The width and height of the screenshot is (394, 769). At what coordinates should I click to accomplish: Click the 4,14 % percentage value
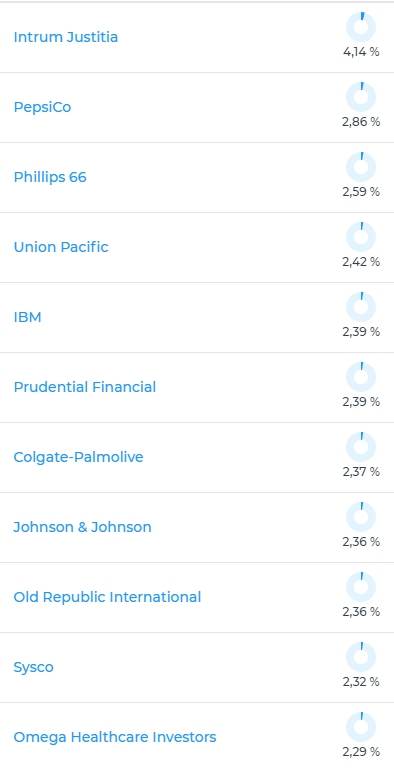(361, 52)
